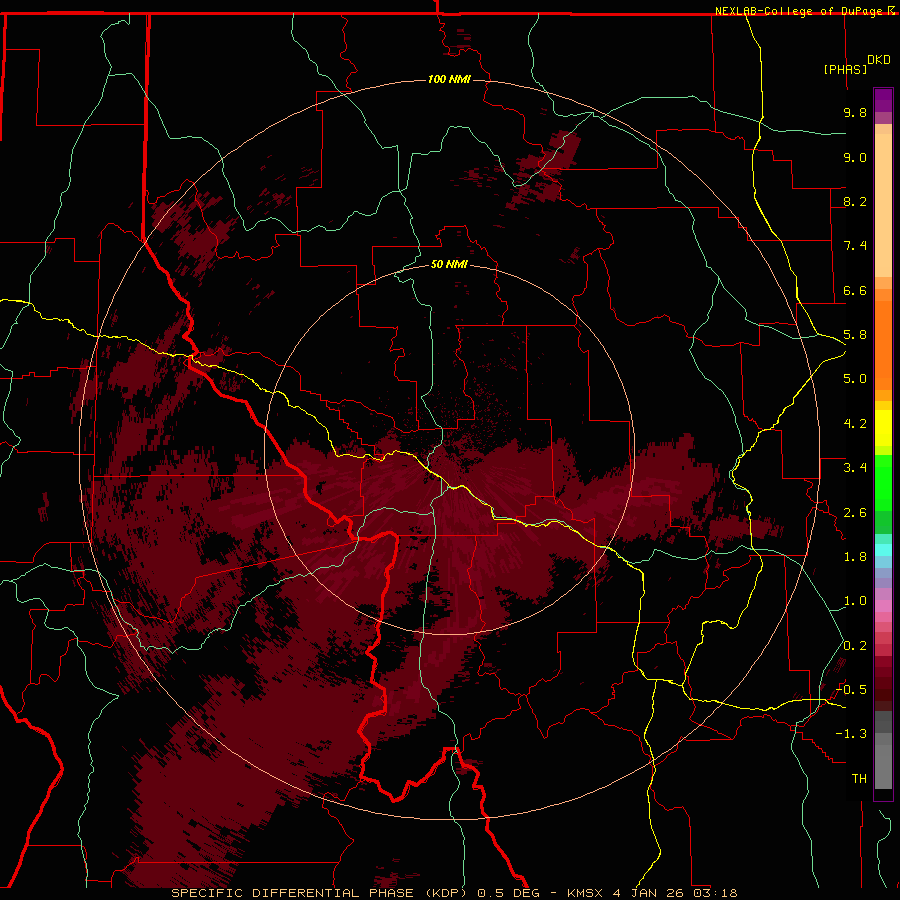This screenshot has height=900, width=900.
Task: Select the -1.3 scale label
Action: pos(851,734)
